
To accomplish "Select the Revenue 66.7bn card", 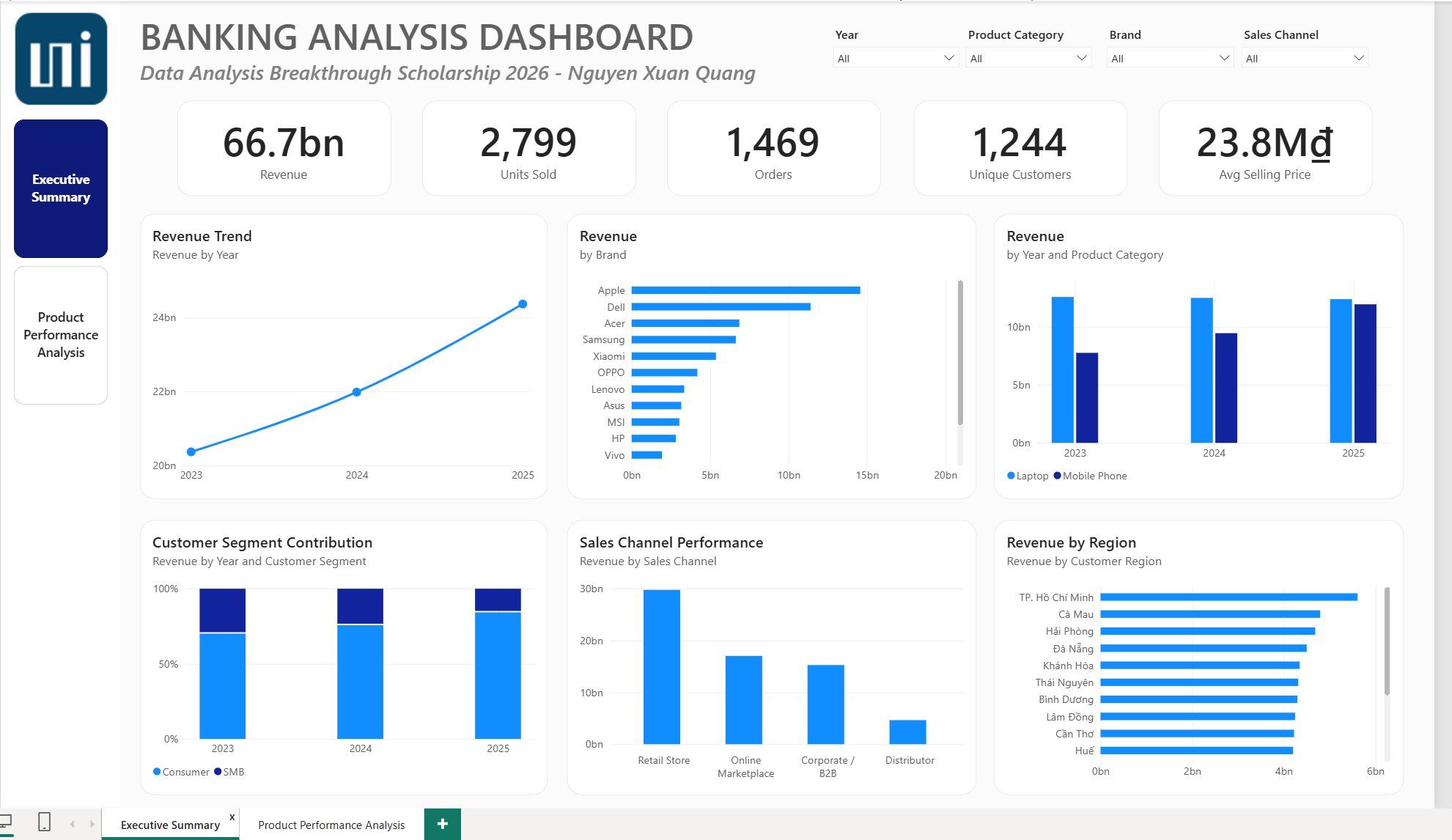I will pyautogui.click(x=284, y=149).
